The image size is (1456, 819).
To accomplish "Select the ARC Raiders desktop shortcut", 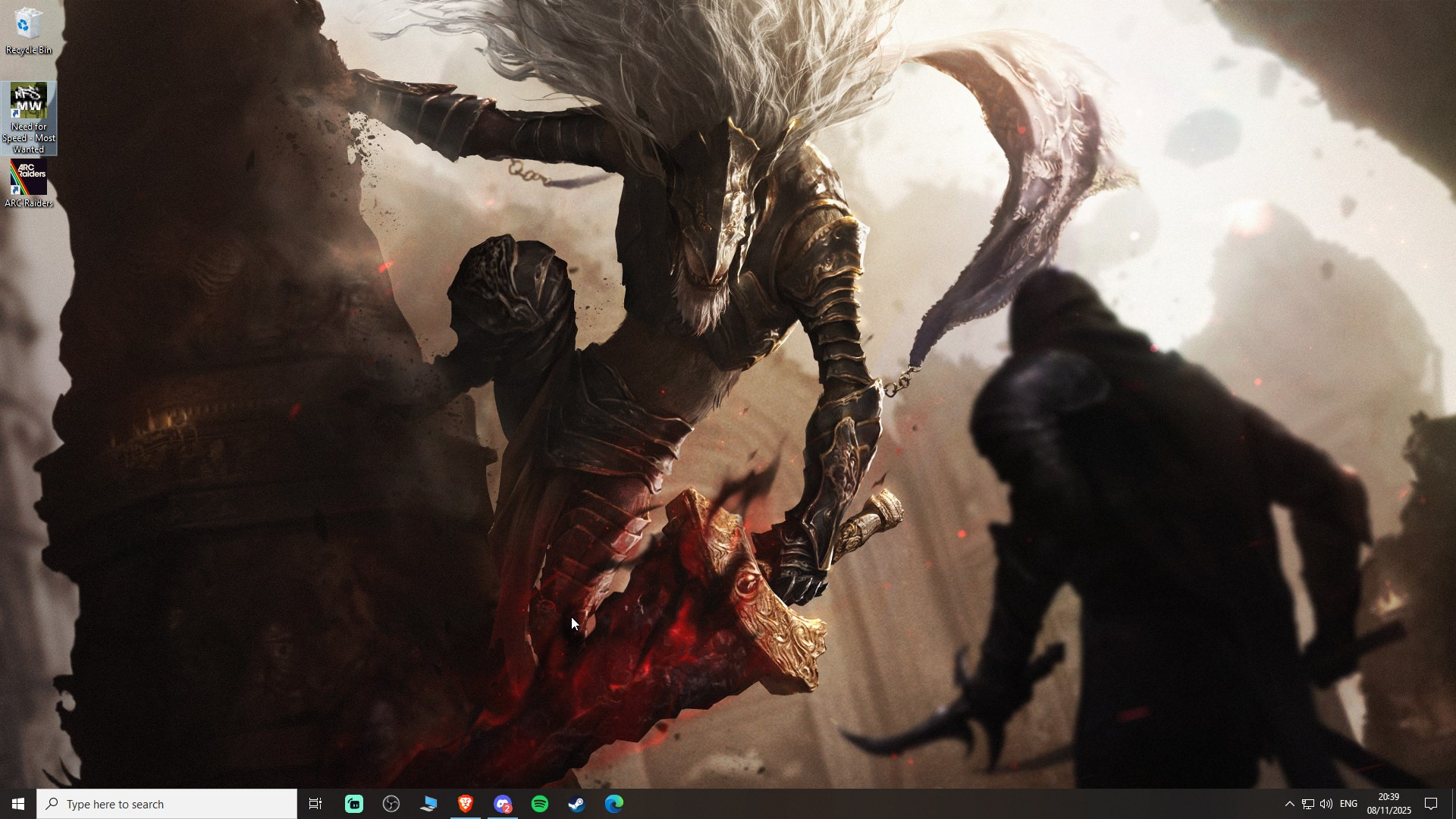I will pos(28,184).
